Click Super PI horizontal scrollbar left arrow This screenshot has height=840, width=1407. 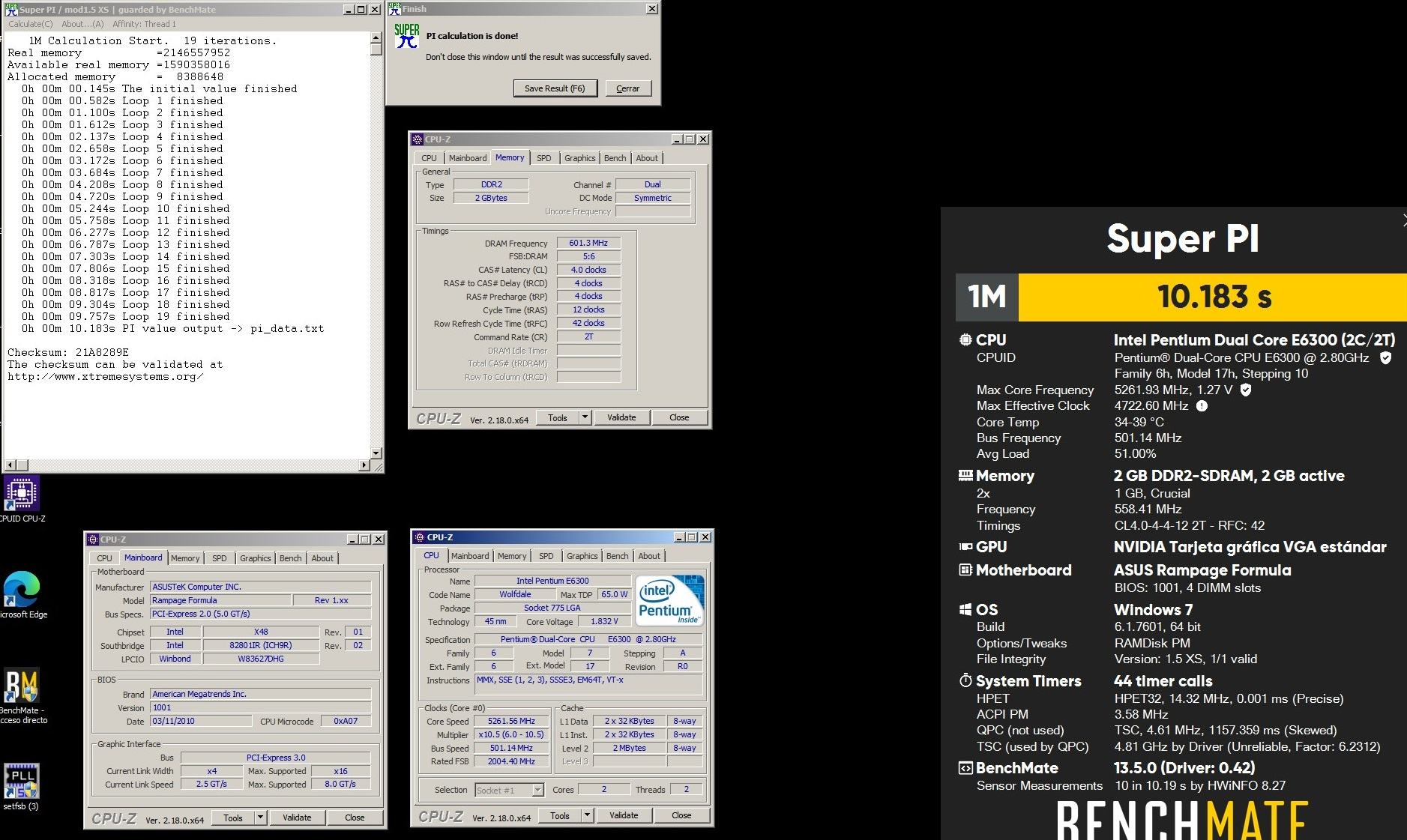(10, 465)
